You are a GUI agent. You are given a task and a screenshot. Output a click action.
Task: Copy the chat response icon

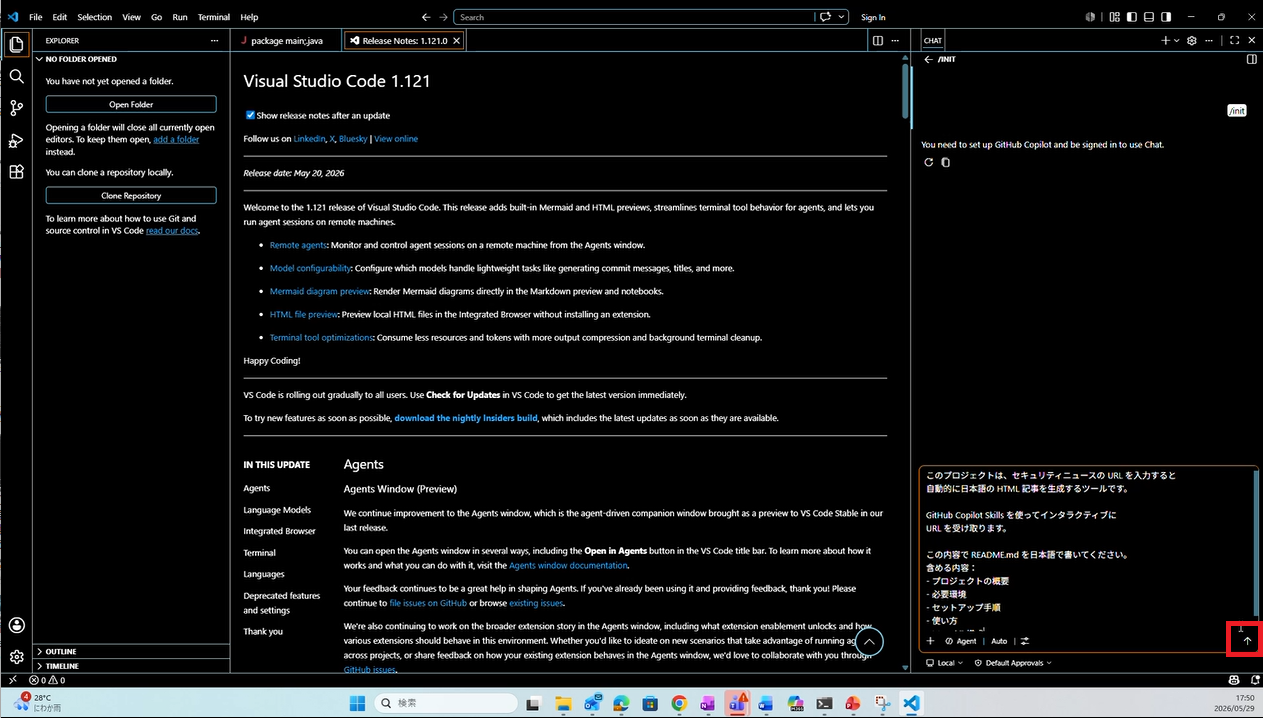pos(945,162)
